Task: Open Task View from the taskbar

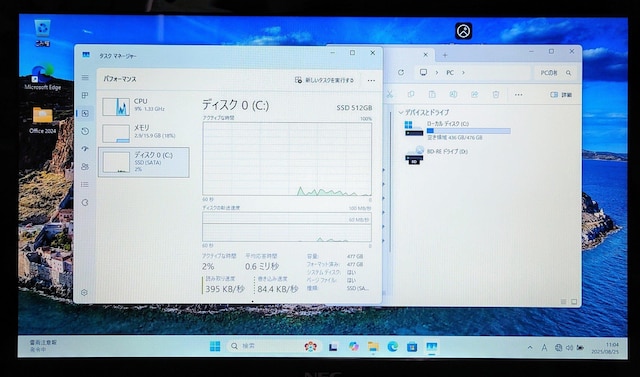Action: [x=333, y=347]
